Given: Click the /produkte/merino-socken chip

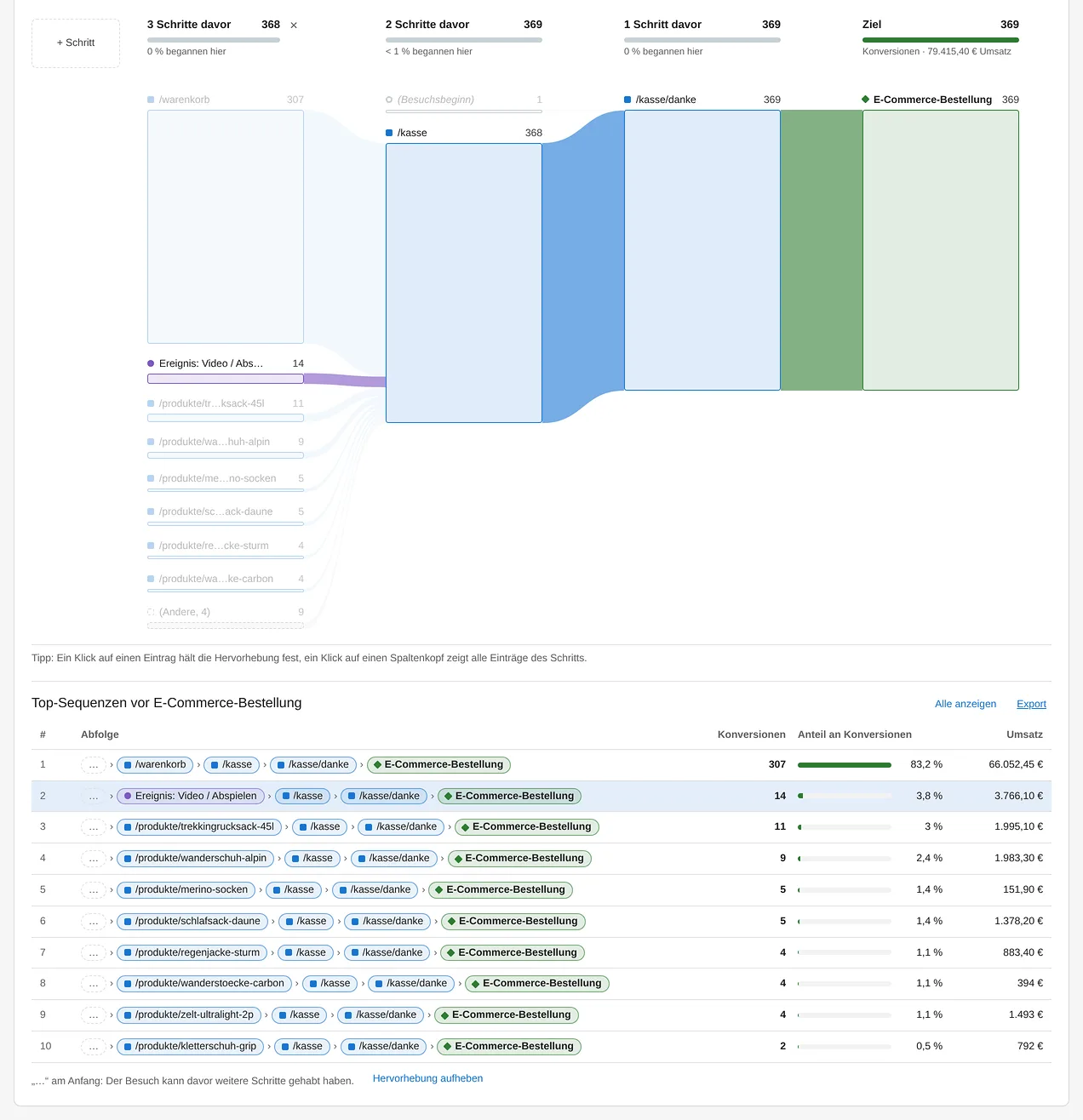Looking at the screenshot, I should (x=186, y=890).
